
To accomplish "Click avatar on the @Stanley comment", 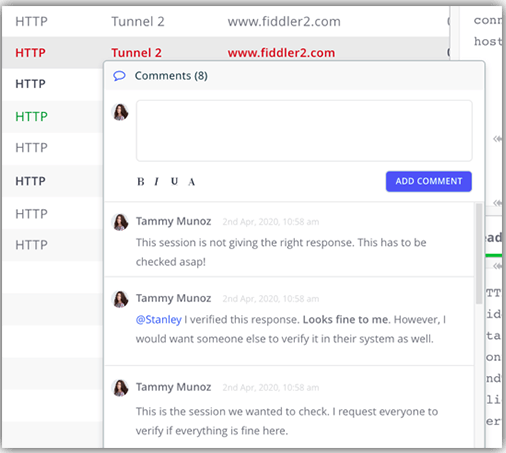I will [x=120, y=299].
